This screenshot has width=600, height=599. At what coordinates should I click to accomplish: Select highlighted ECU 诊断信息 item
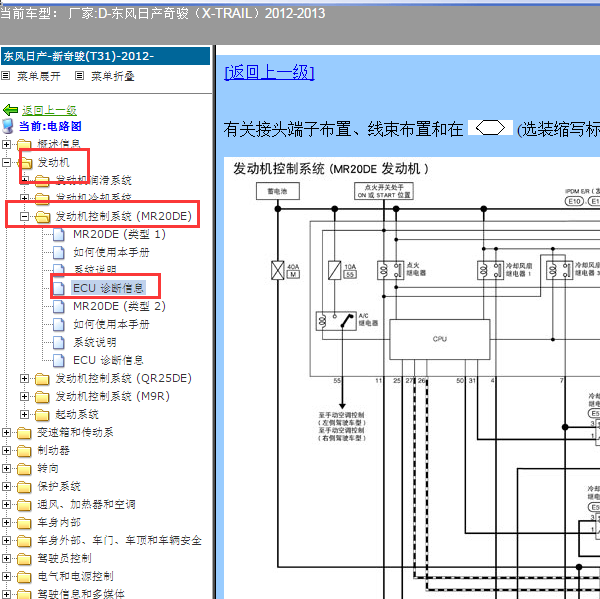pyautogui.click(x=108, y=288)
